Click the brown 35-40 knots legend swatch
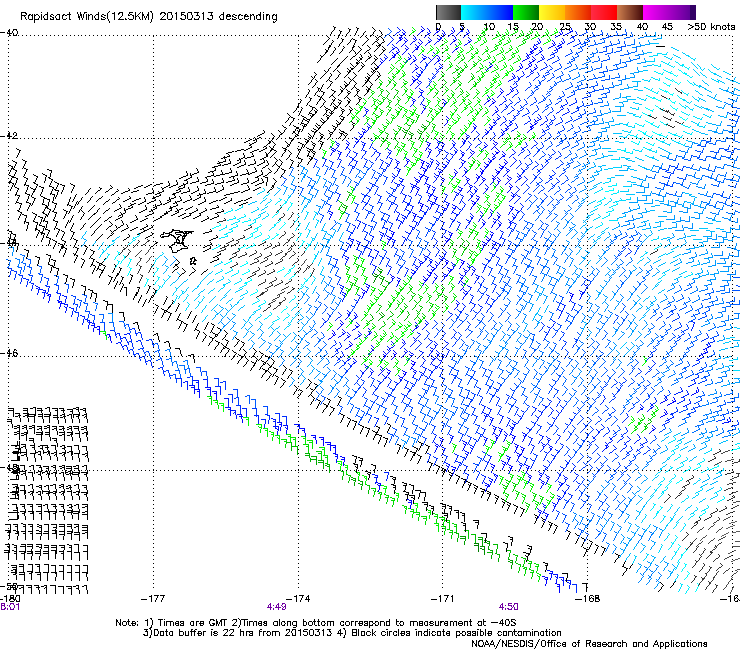The width and height of the screenshot is (740, 650). [x=630, y=12]
